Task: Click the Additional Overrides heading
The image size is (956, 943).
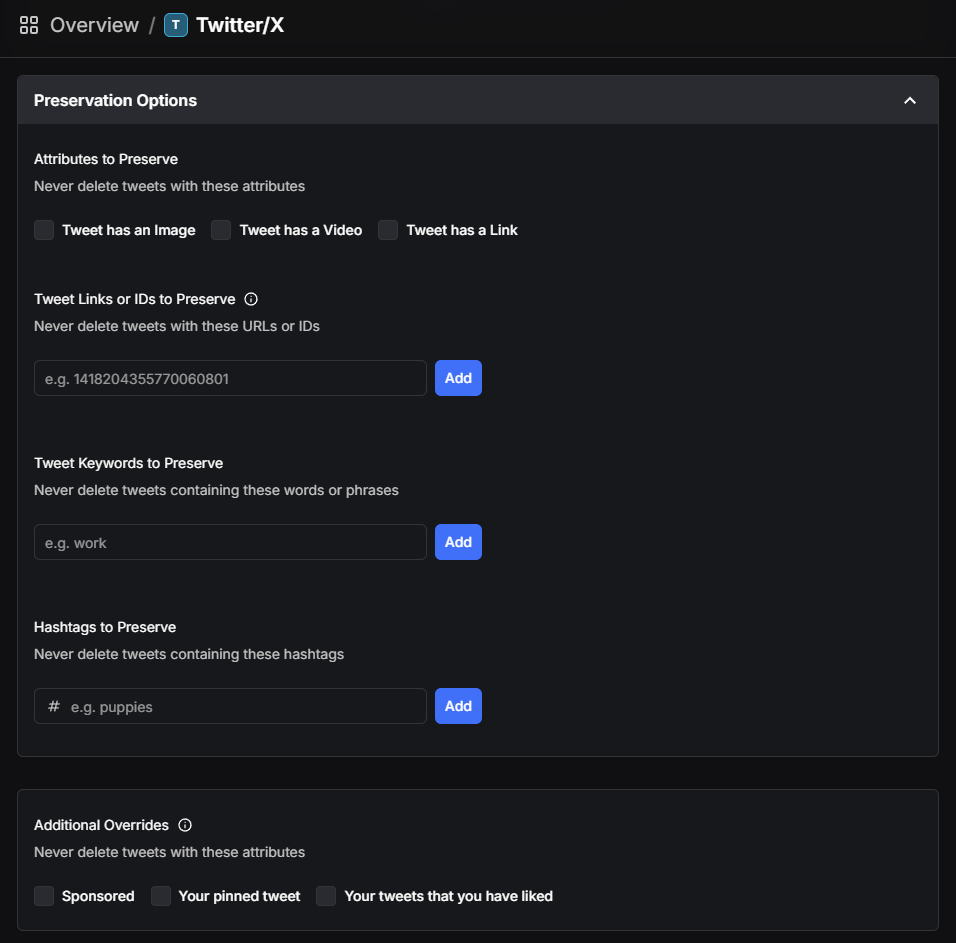Action: 101,825
